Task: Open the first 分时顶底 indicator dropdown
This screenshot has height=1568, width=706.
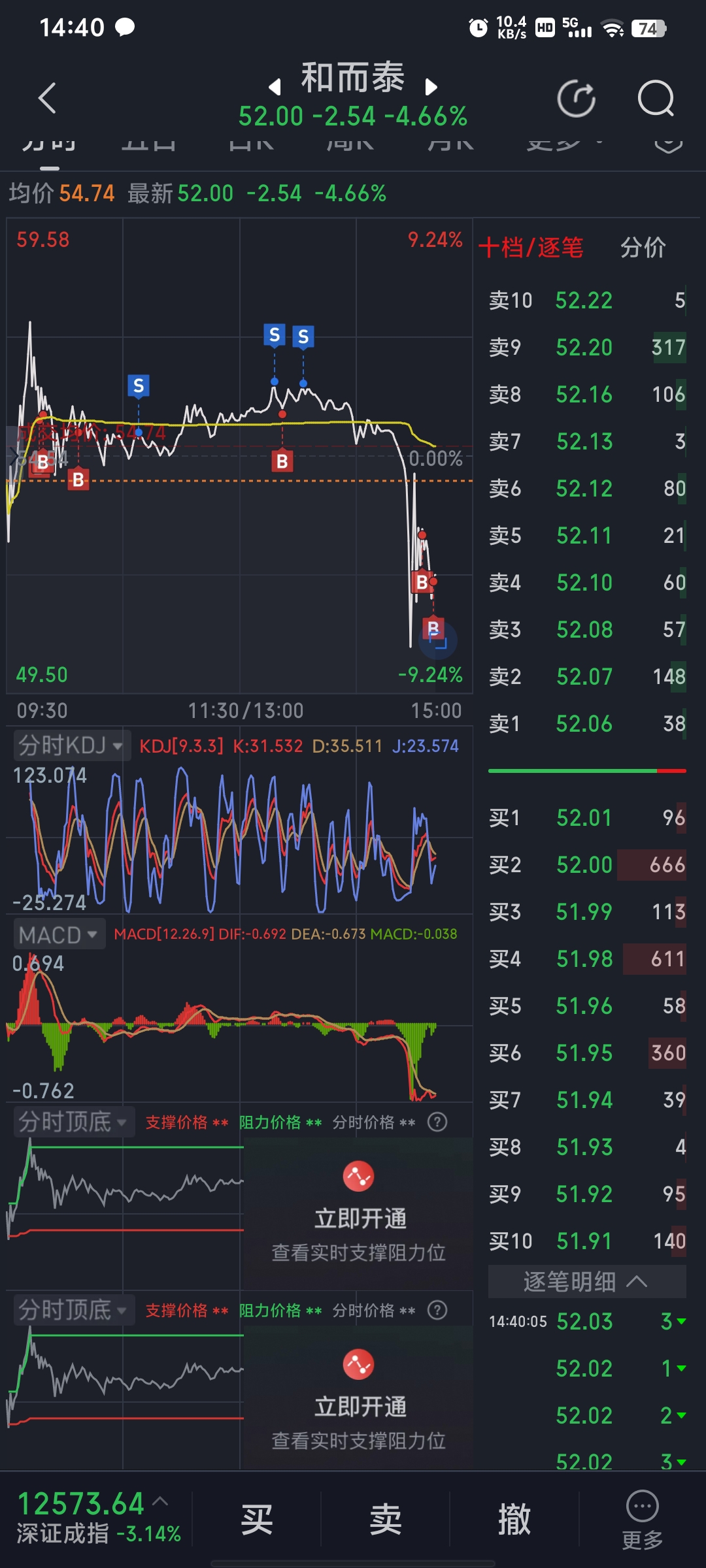Action: pyautogui.click(x=74, y=1122)
